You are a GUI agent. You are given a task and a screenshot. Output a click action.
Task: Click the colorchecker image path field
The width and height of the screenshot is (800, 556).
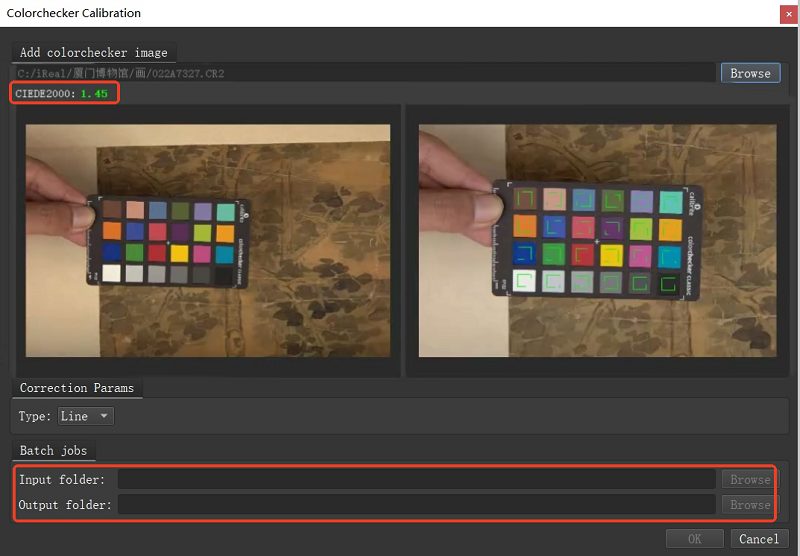point(365,73)
